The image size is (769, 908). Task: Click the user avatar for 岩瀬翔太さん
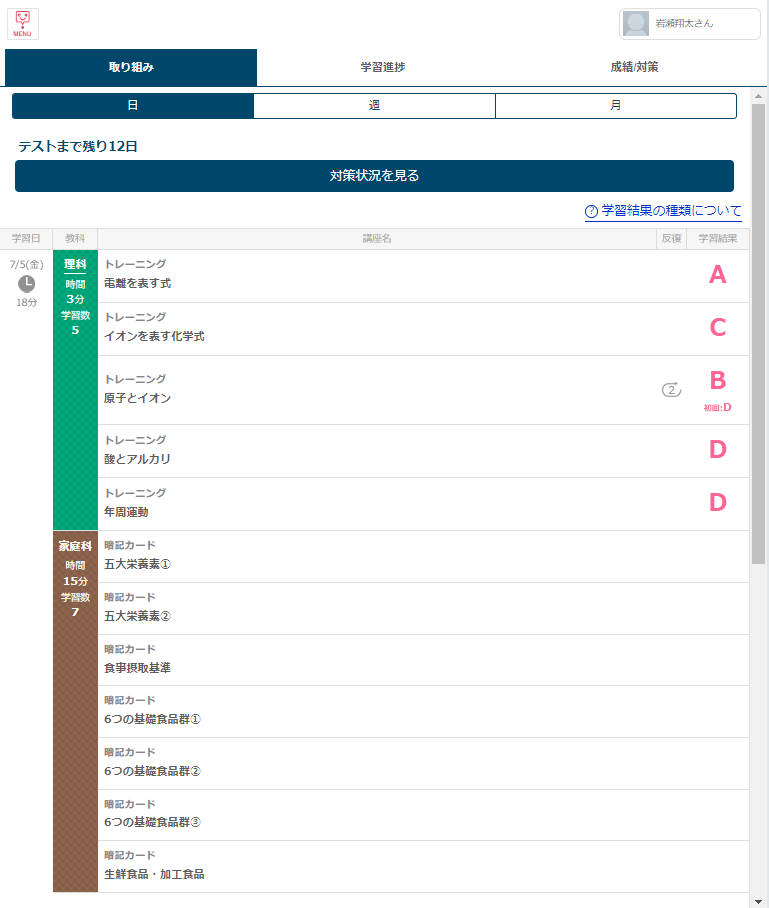636,24
